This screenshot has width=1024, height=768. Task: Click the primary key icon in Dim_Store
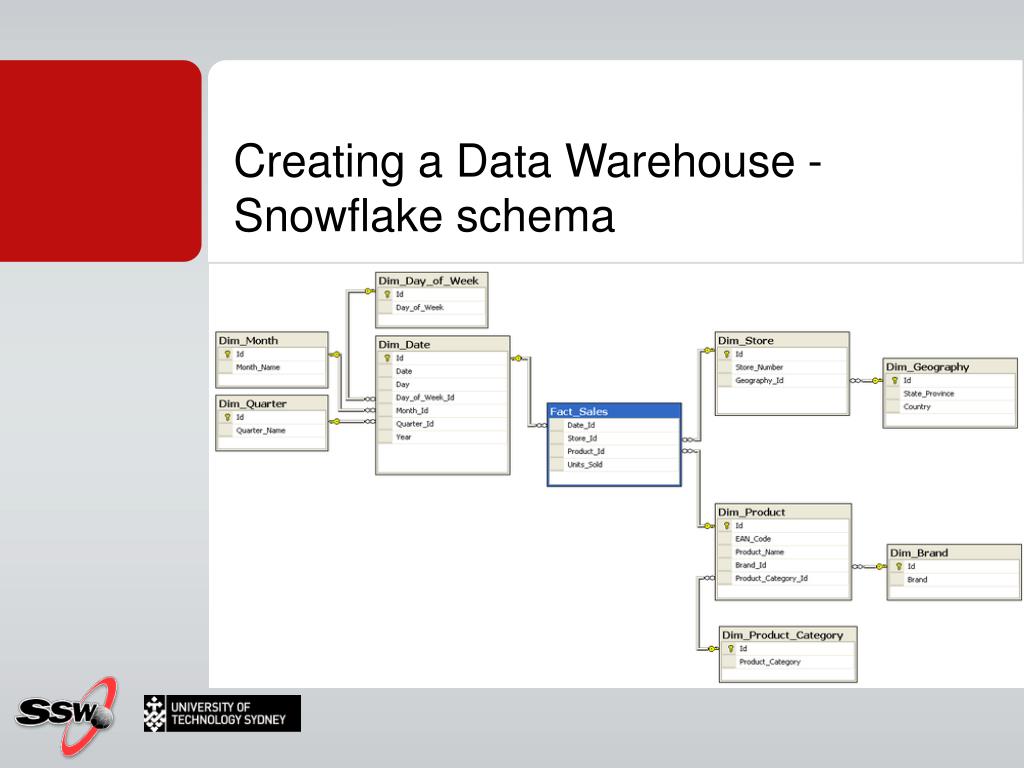point(726,354)
